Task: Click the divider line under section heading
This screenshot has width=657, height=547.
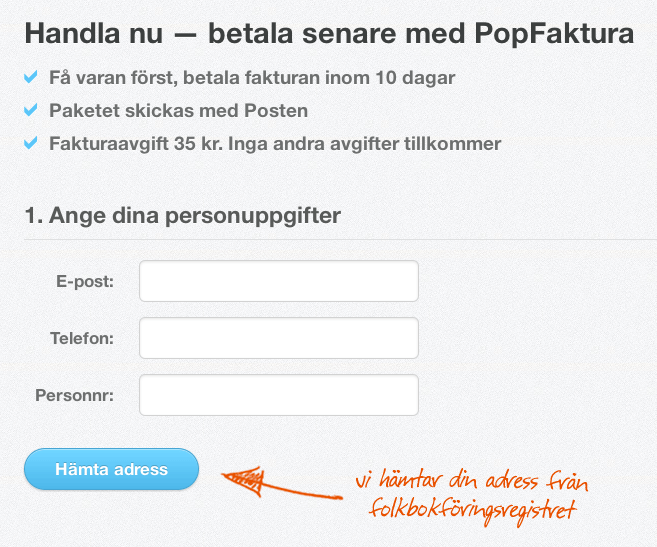Action: coord(340,240)
